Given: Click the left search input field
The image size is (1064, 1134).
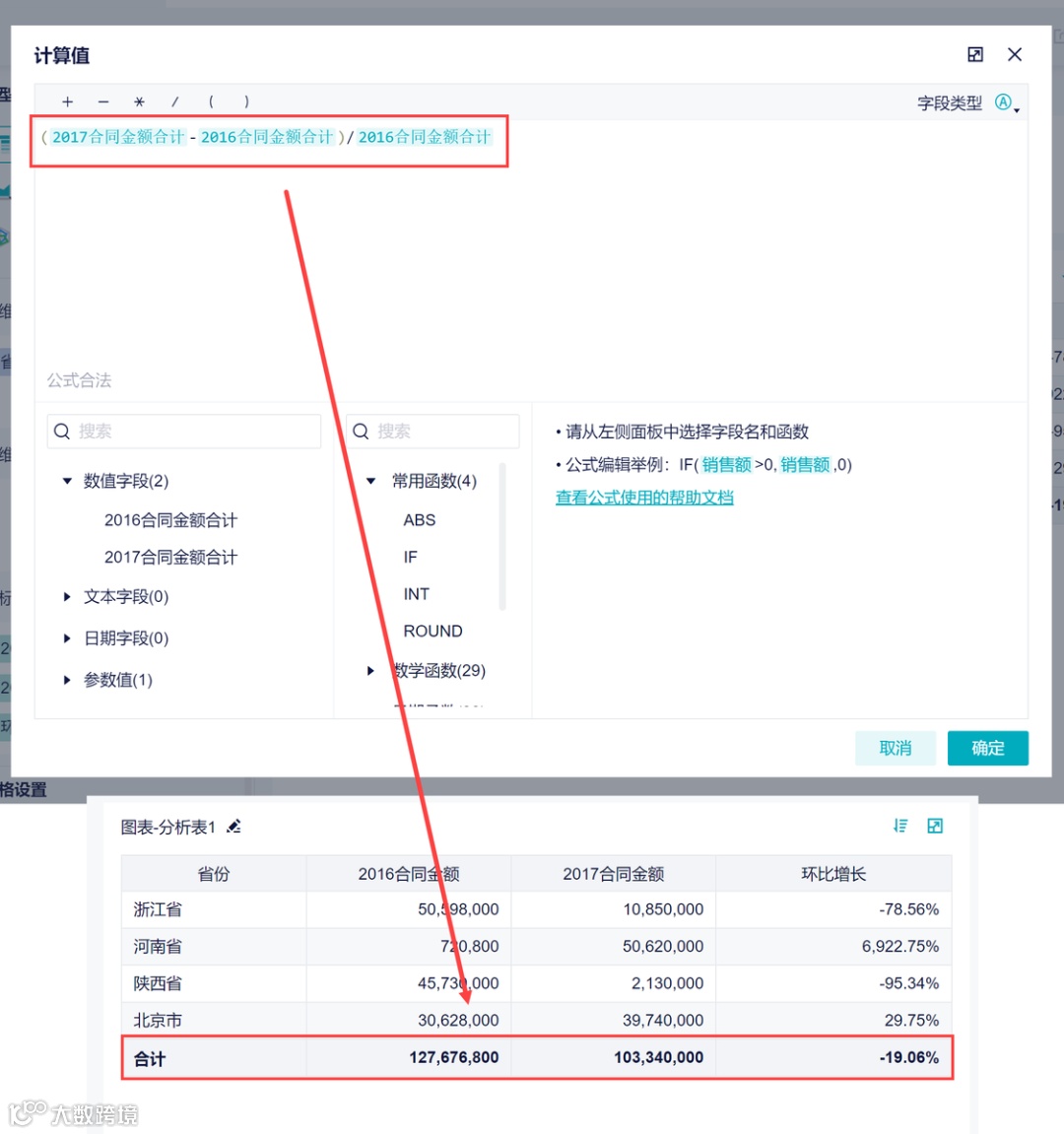Looking at the screenshot, I should pos(183,431).
